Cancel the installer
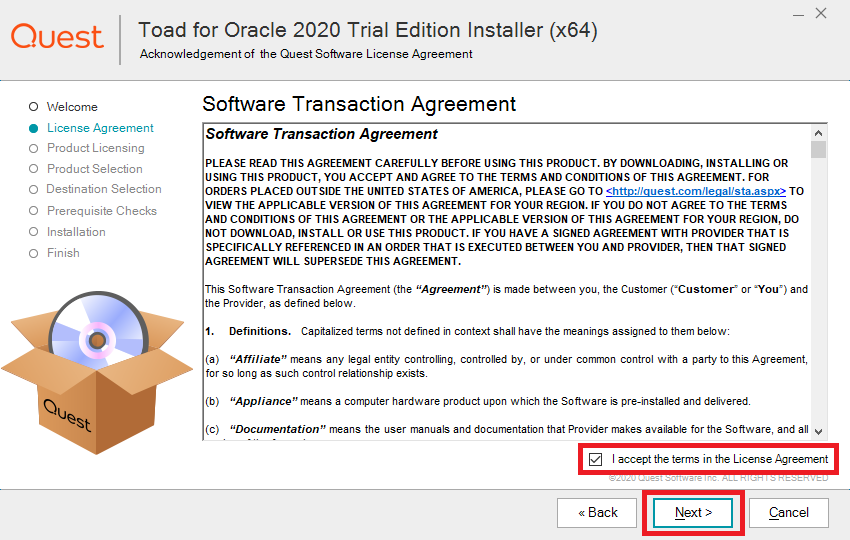 pyautogui.click(x=789, y=513)
